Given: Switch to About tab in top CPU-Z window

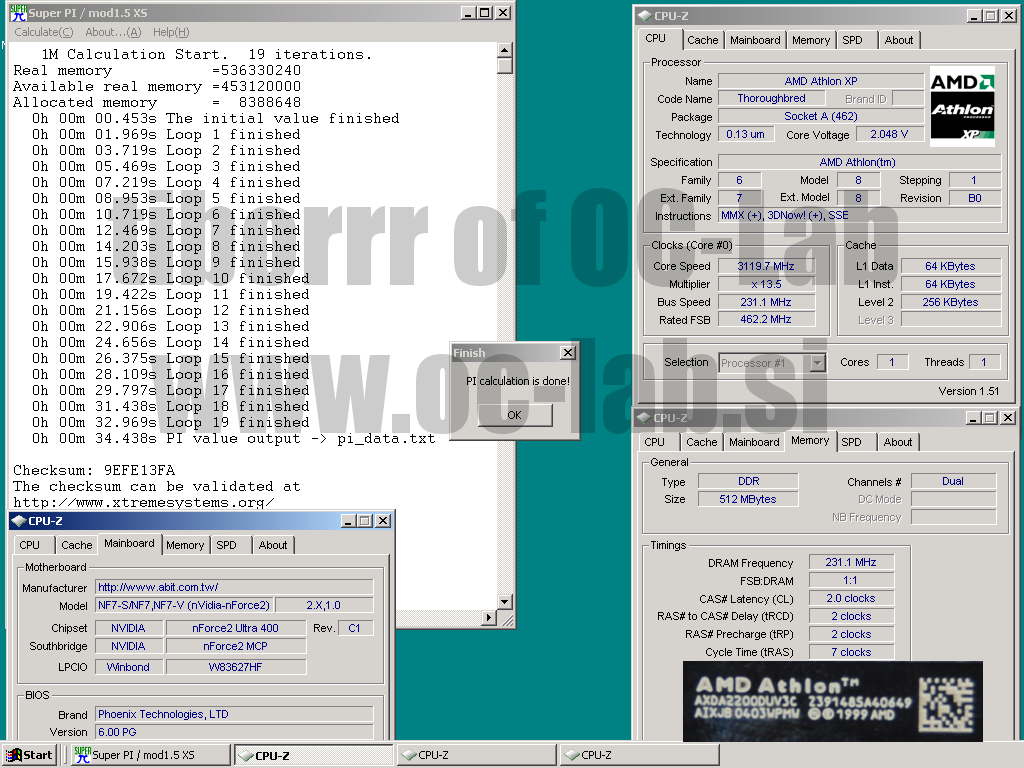Looking at the screenshot, I should (x=899, y=40).
